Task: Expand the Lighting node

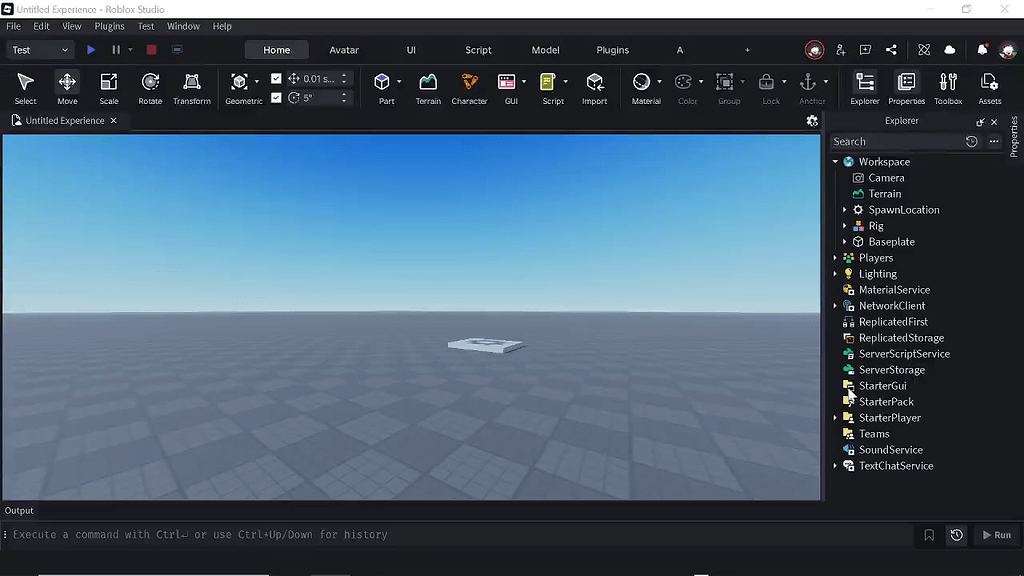Action: click(x=835, y=274)
